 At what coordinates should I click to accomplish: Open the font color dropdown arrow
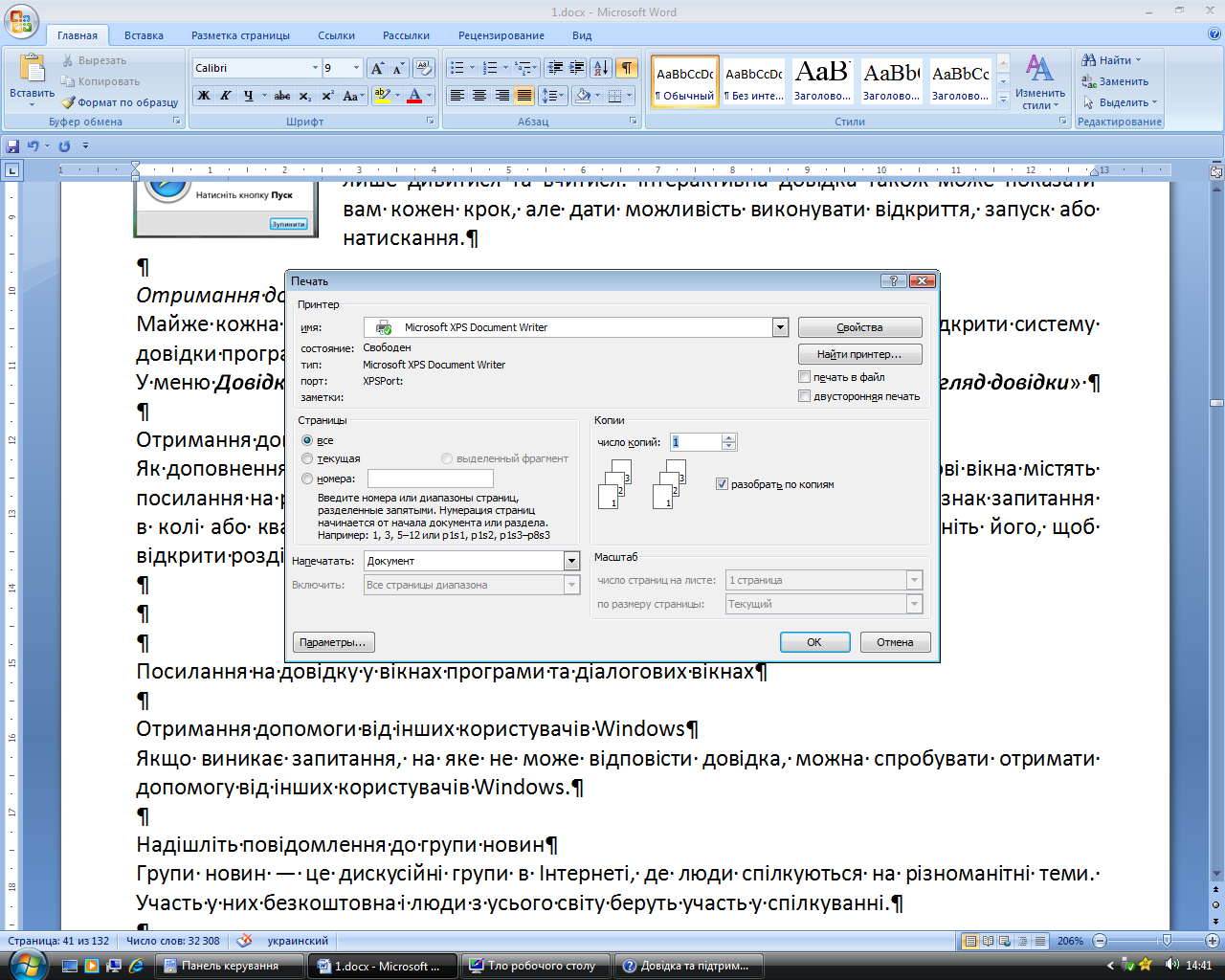[429, 96]
